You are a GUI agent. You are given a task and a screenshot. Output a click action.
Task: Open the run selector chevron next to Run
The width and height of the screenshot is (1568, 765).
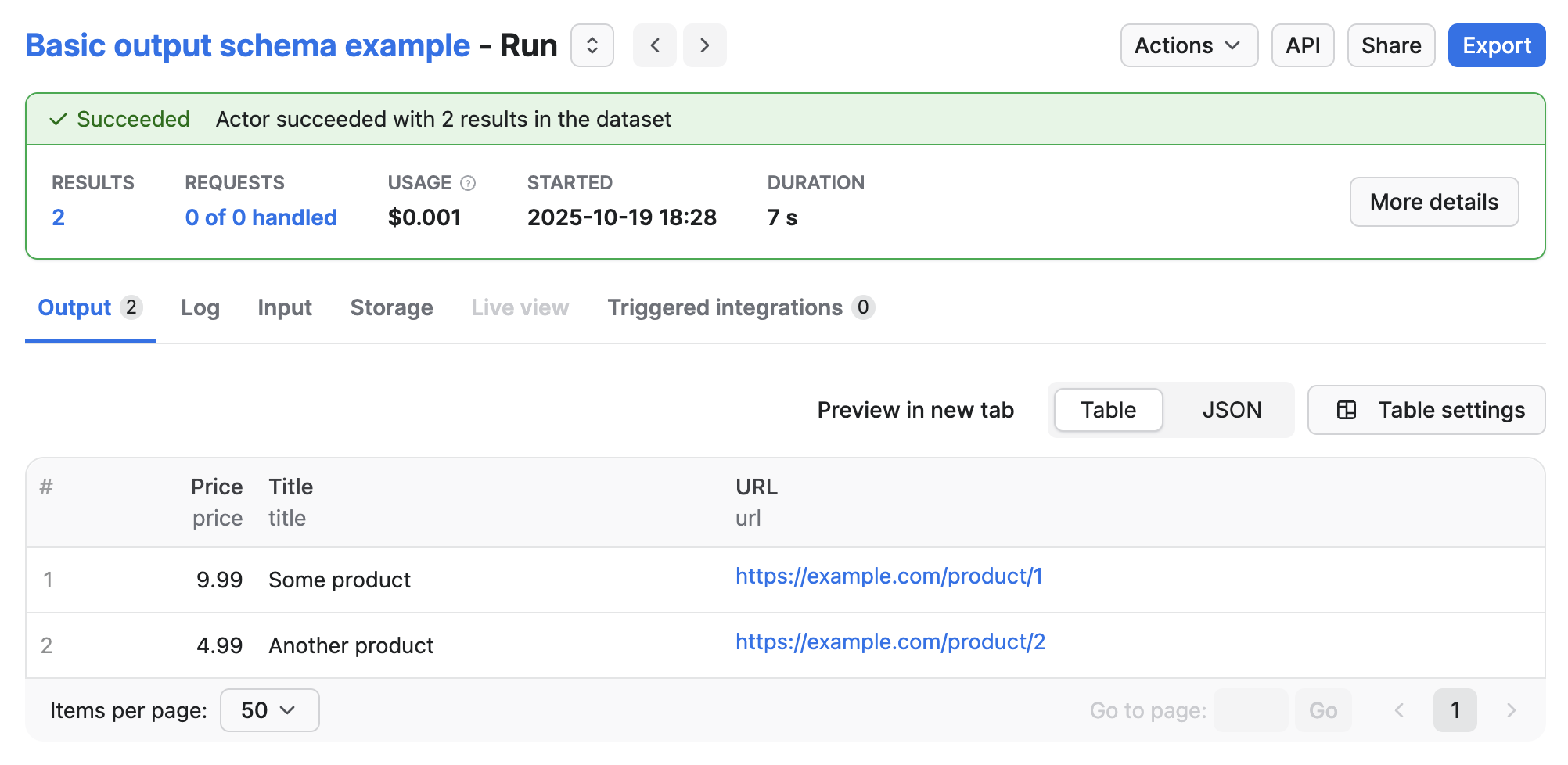pyautogui.click(x=592, y=45)
